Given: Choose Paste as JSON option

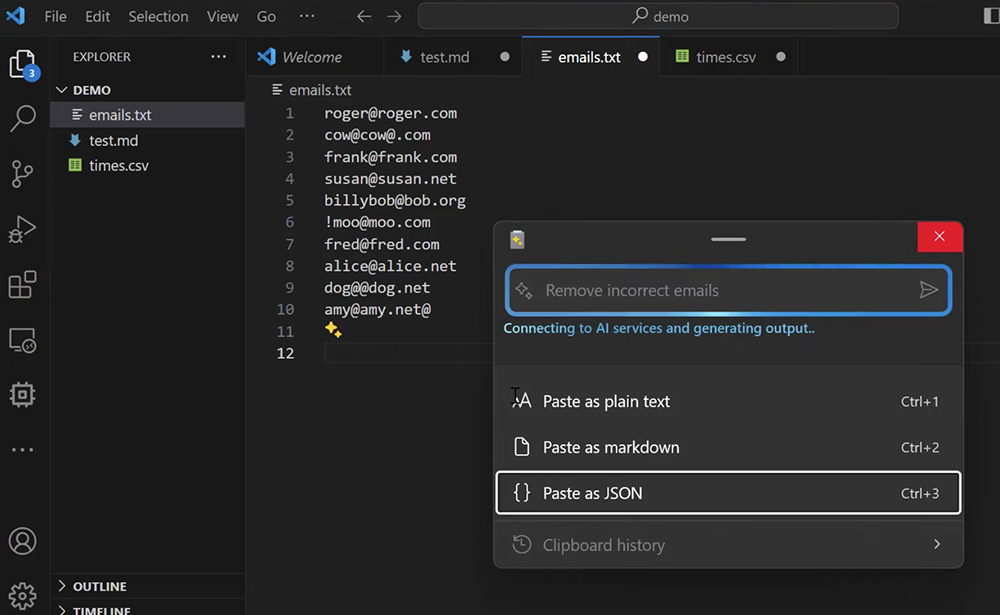Looking at the screenshot, I should pos(728,493).
